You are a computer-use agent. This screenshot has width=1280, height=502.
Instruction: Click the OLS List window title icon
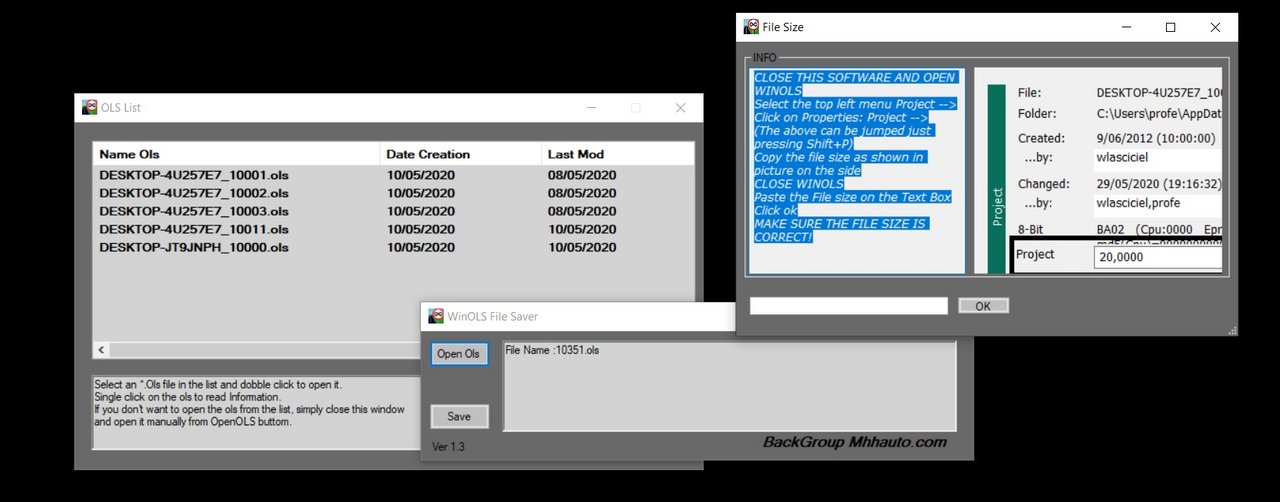point(90,108)
